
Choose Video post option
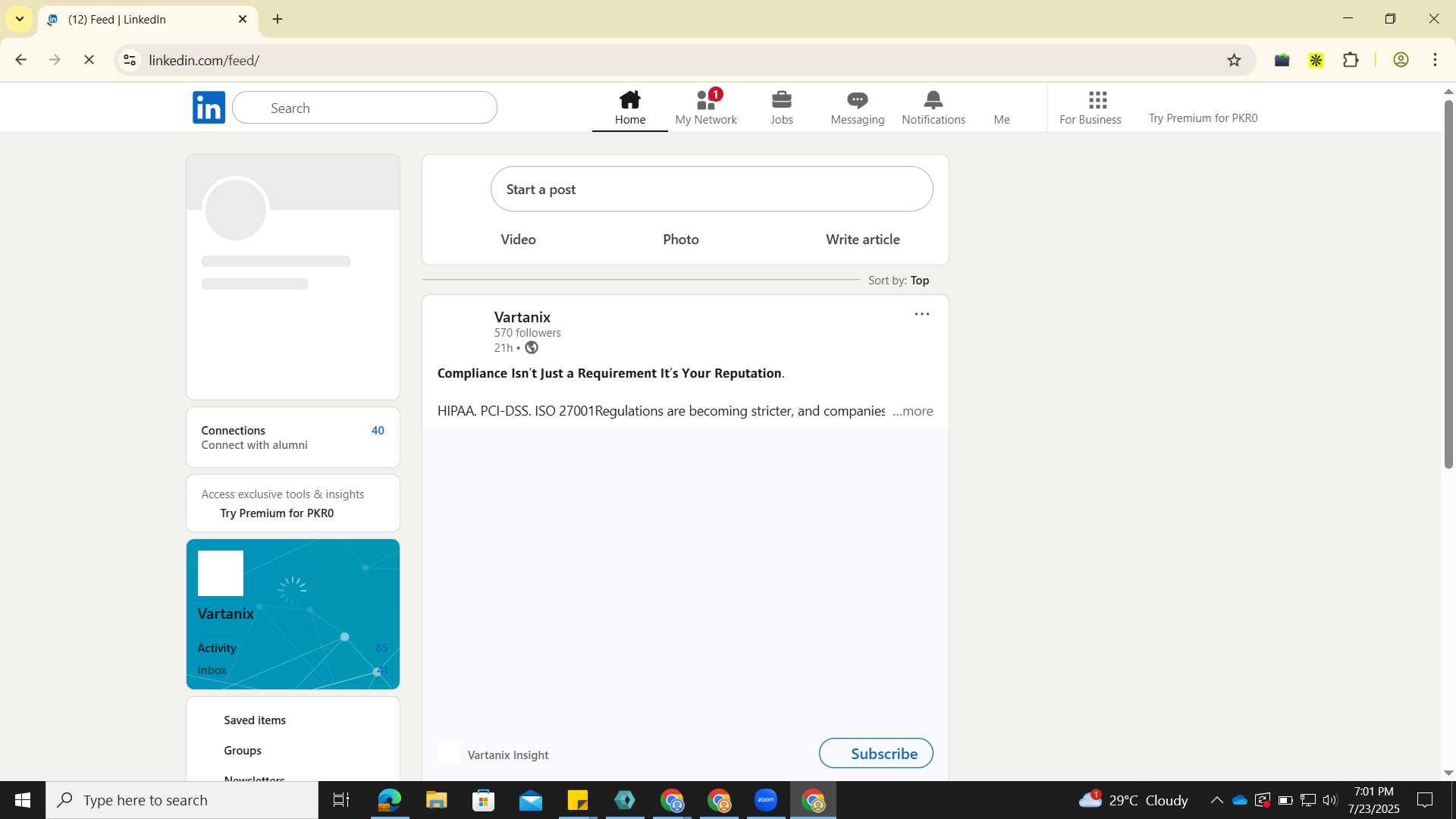pos(518,240)
